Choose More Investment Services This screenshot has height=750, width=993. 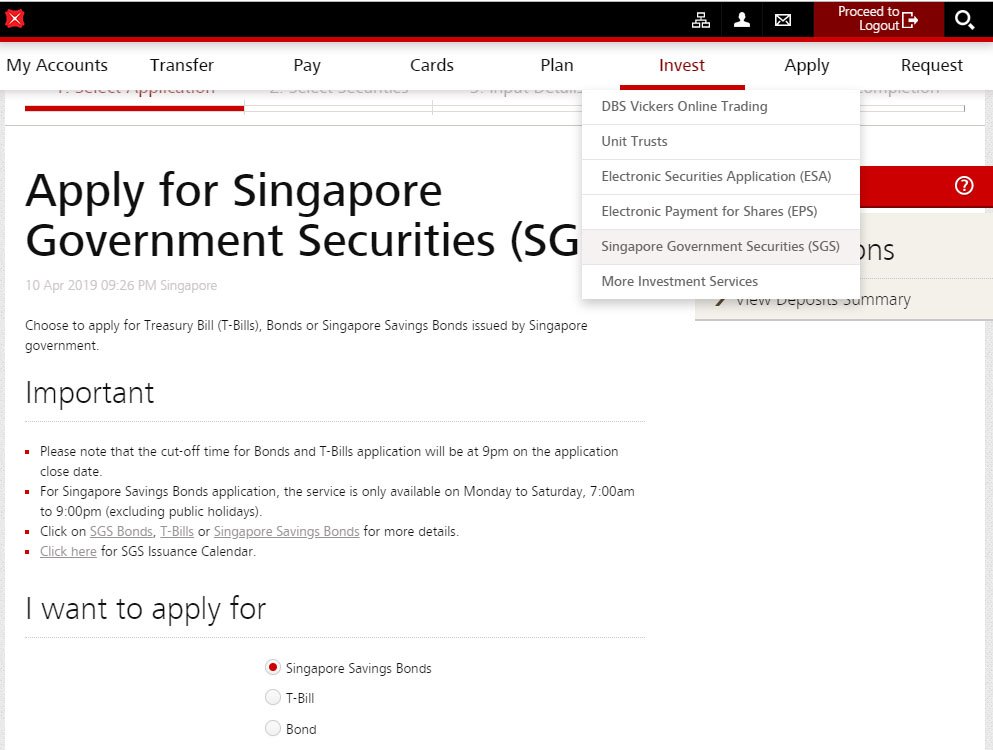[721, 281]
